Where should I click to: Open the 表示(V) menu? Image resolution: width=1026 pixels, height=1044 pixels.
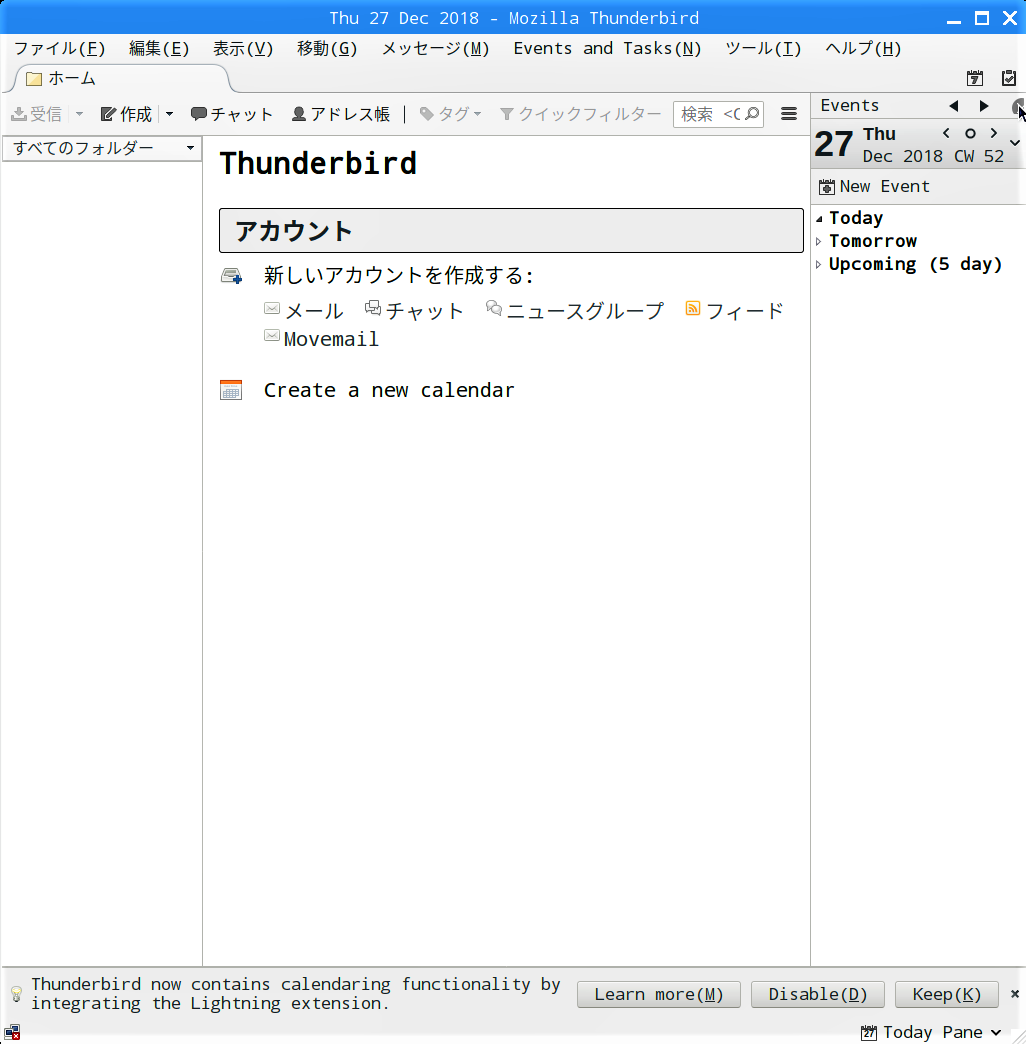243,49
